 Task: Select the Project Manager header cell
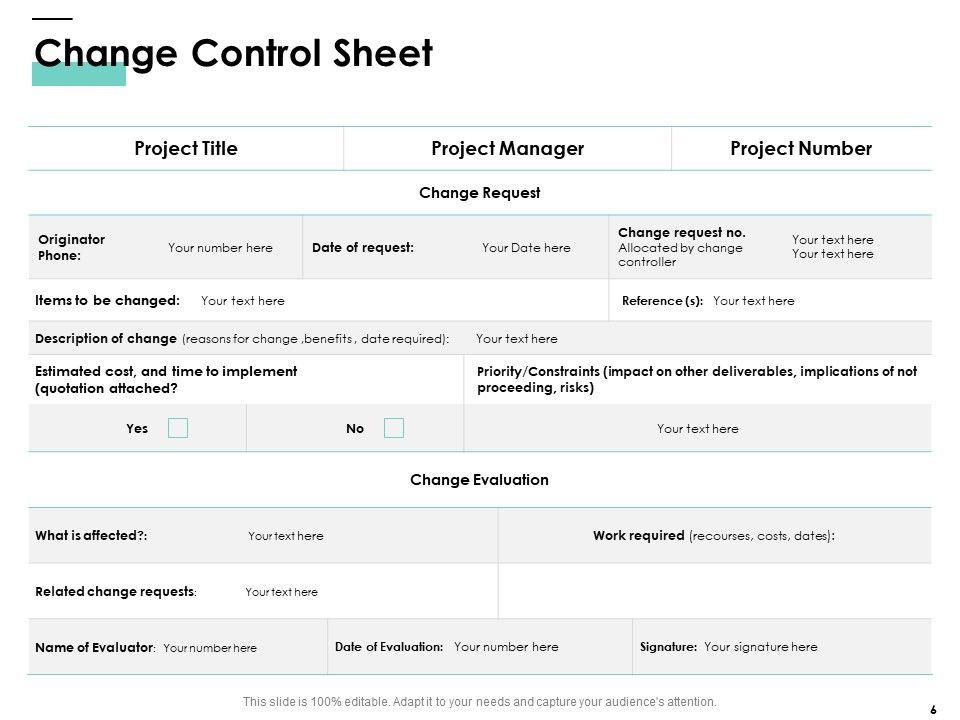point(507,149)
